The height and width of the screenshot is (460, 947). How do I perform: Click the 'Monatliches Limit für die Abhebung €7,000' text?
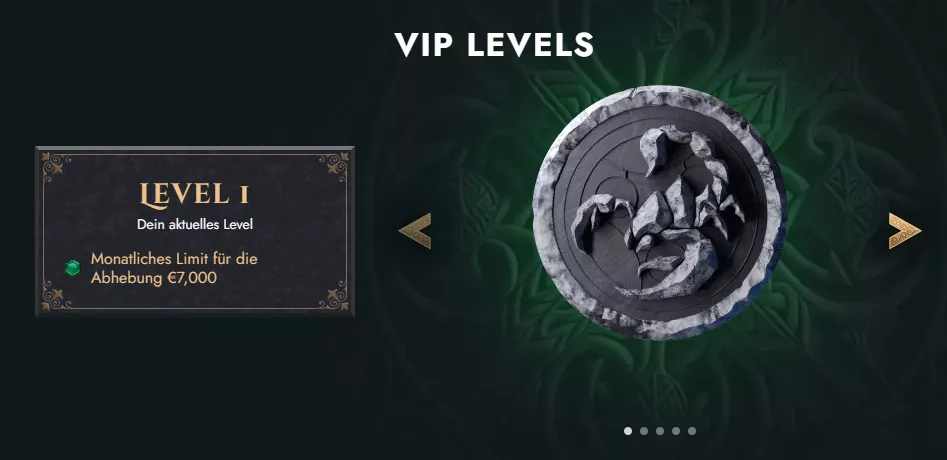point(174,268)
